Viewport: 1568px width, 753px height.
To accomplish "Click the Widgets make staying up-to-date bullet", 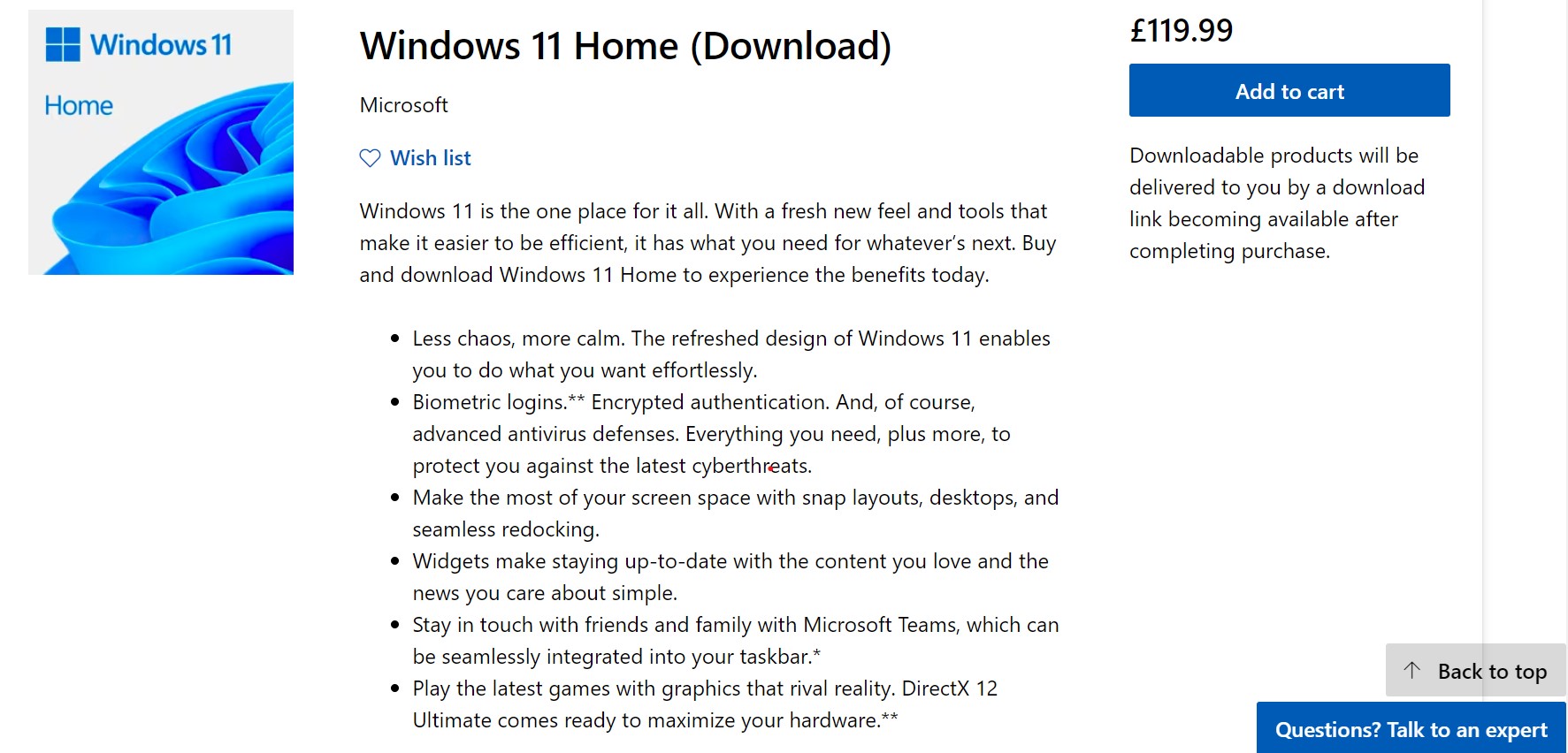I will 730,577.
